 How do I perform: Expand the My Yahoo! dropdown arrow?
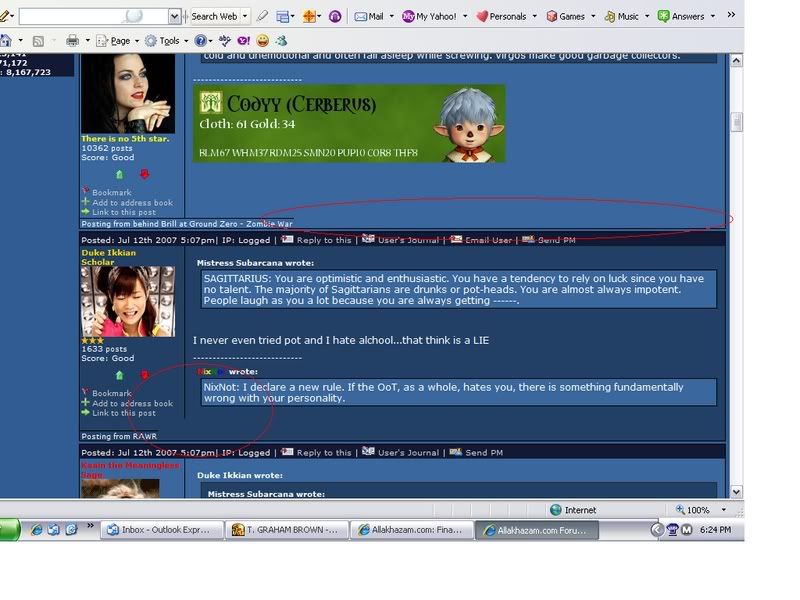[465, 16]
